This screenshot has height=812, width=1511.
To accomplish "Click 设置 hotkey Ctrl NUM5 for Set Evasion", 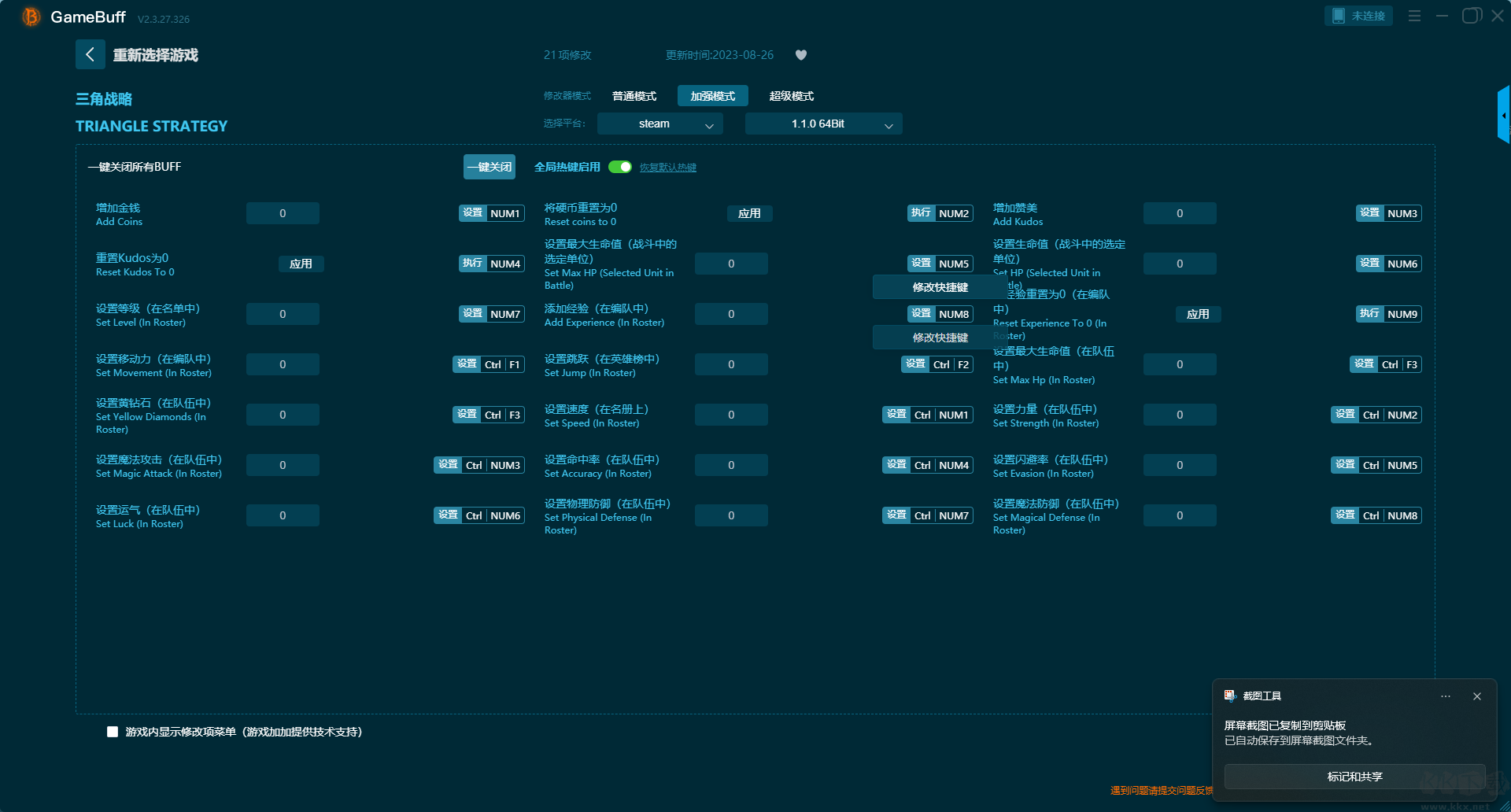I will pyautogui.click(x=1376, y=465).
